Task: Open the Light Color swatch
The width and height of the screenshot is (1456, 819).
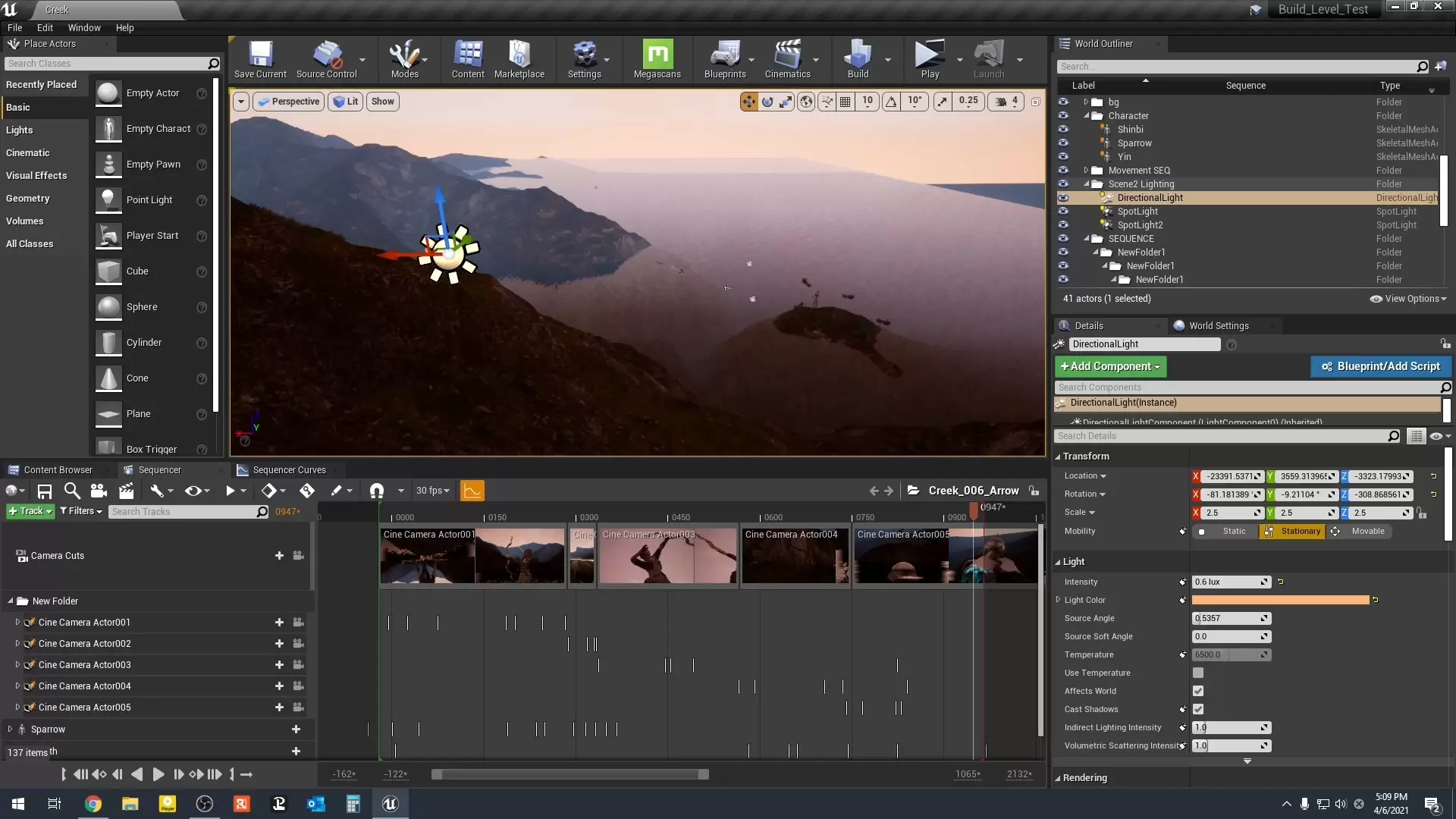Action: click(1280, 600)
